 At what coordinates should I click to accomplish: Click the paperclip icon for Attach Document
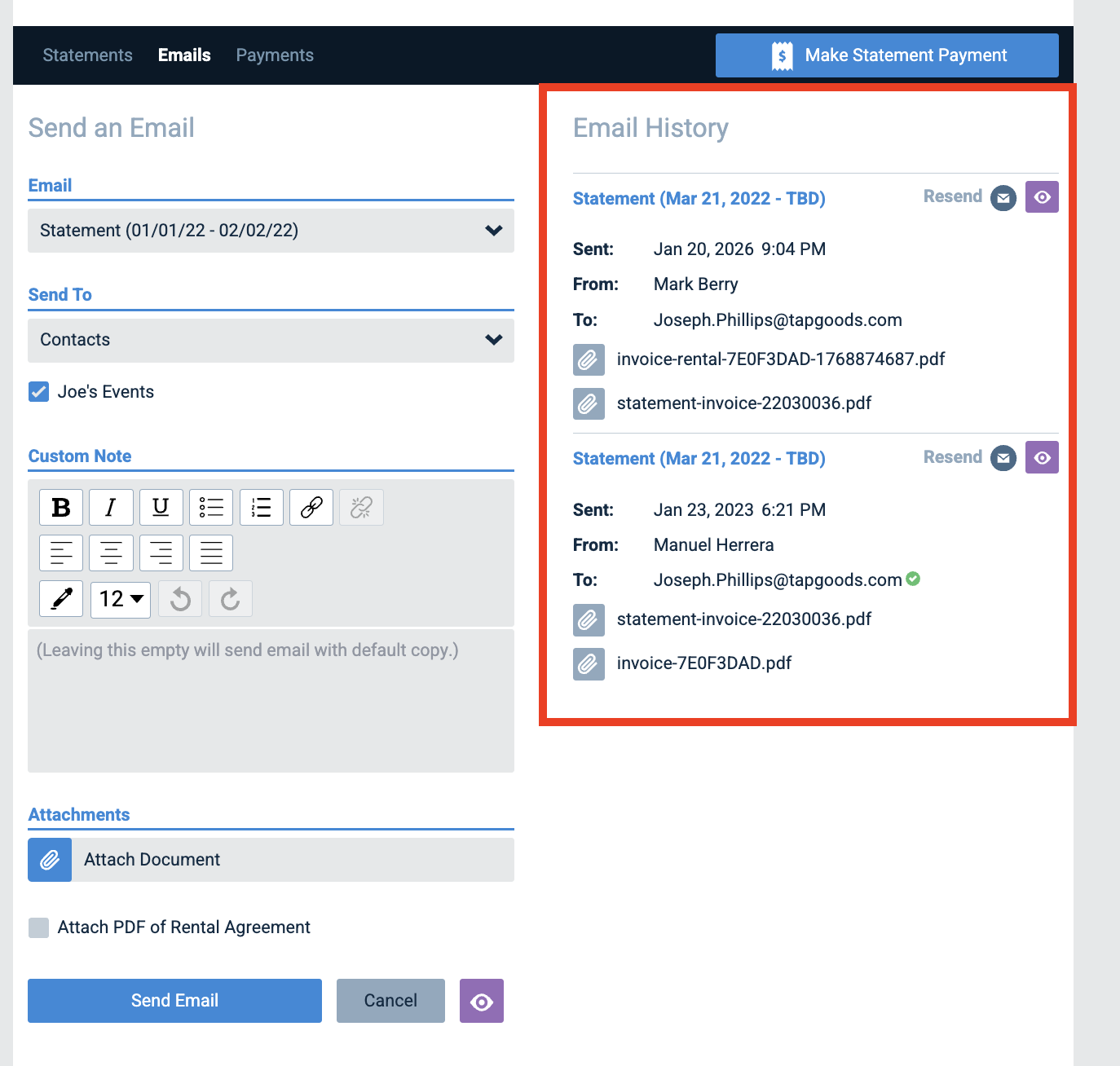point(50,860)
